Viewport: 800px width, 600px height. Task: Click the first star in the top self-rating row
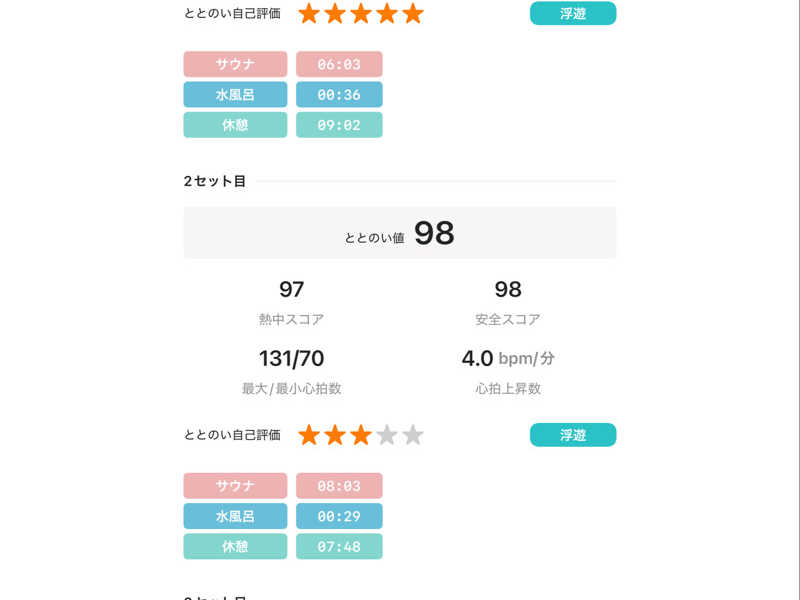pyautogui.click(x=309, y=13)
